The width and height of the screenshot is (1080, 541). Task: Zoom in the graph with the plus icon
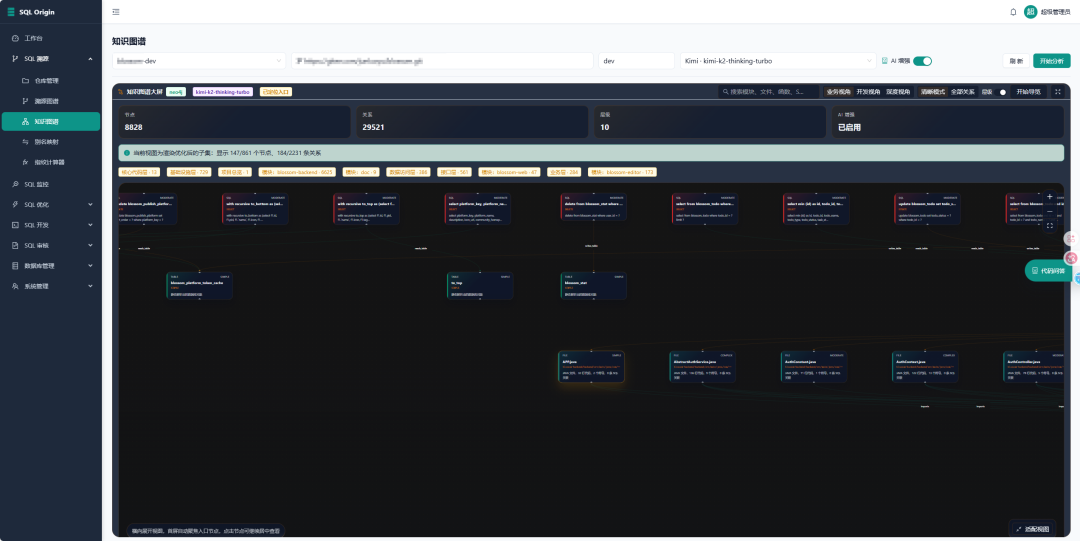[x=1049, y=196]
